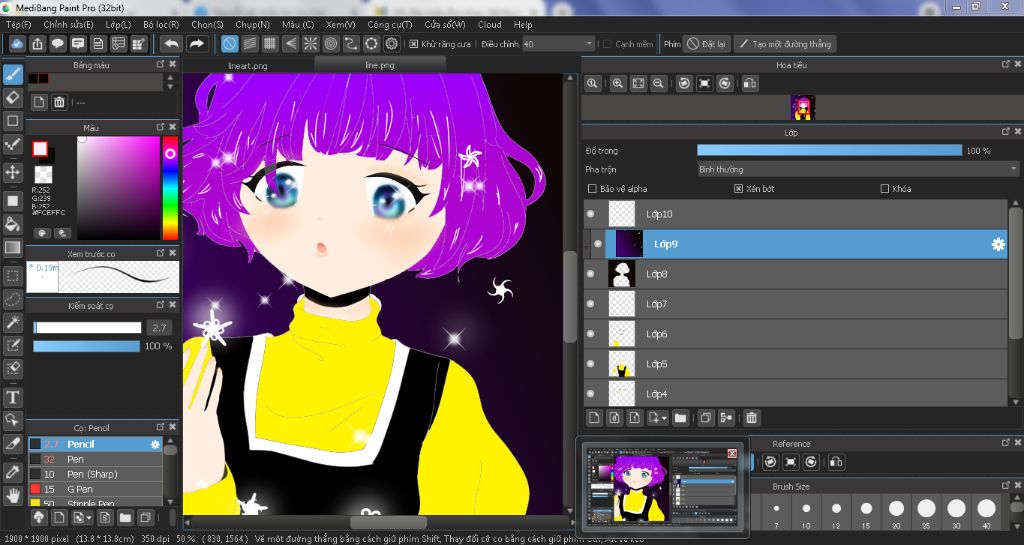The image size is (1024, 545).
Task: Click the Đặt lại reset button
Action: coord(707,44)
